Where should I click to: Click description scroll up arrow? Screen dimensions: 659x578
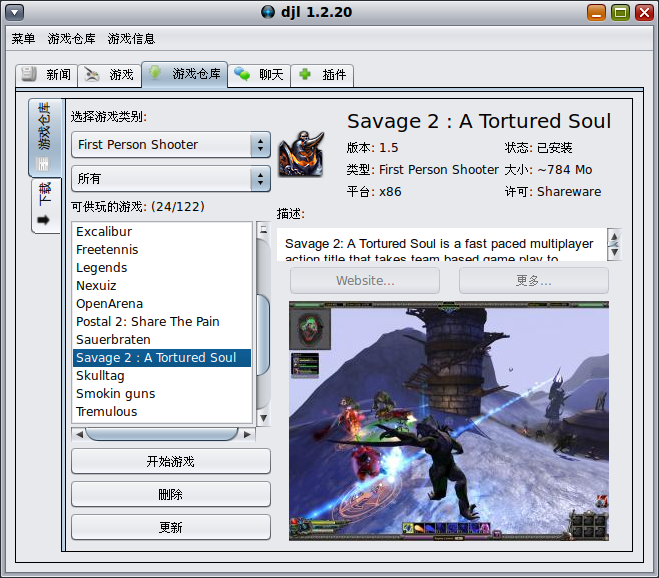[x=614, y=237]
